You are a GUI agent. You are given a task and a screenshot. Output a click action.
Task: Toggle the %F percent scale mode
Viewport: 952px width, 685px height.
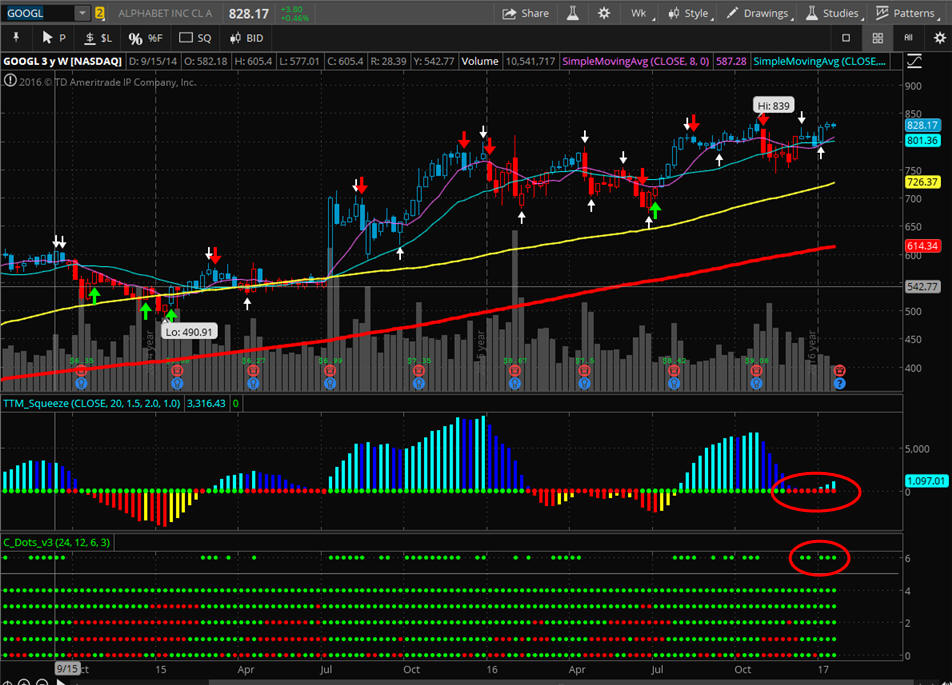(145, 37)
